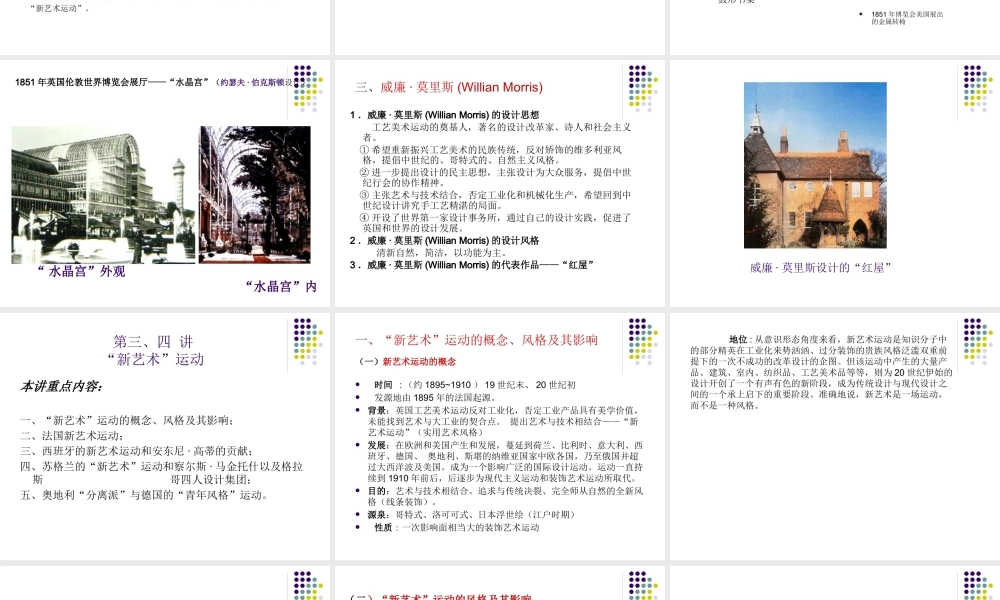Select the '第三、四讲 新艺术运动' title slide
The width and height of the screenshot is (1000, 600).
pos(165,436)
